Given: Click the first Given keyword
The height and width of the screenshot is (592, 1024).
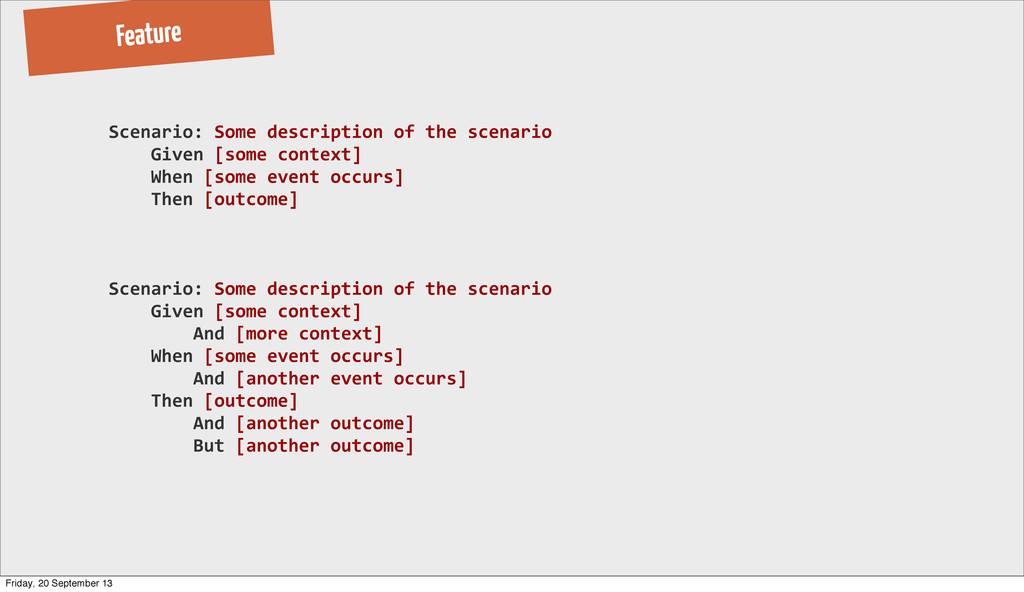Looking at the screenshot, I should [x=177, y=155].
